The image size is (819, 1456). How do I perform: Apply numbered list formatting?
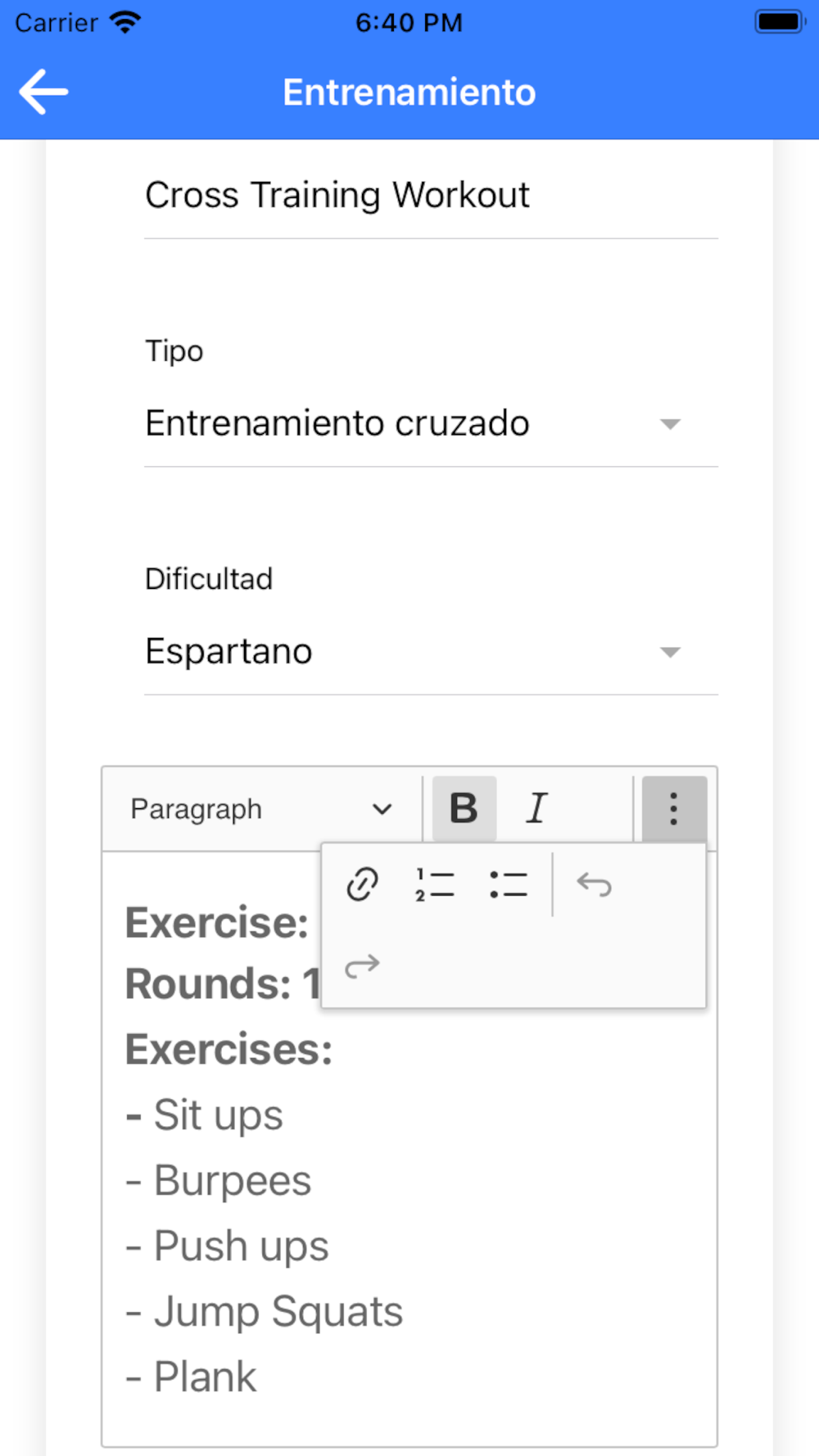click(x=435, y=884)
